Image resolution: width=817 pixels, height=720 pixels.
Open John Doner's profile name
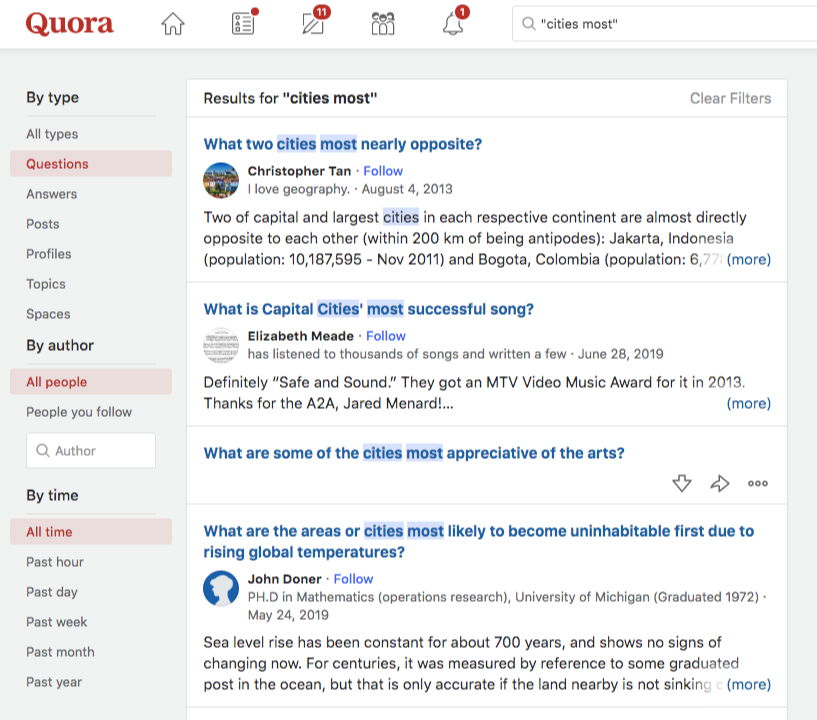284,579
